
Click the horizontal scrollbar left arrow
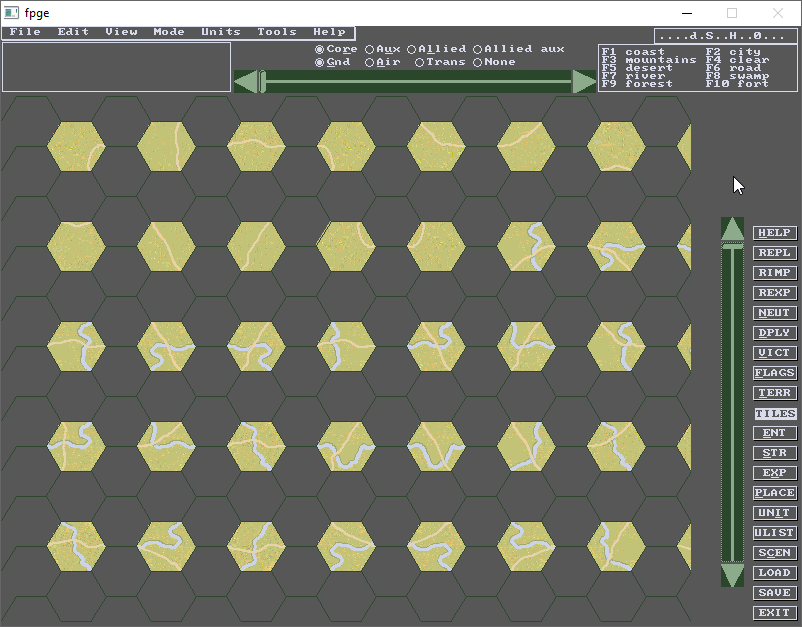[246, 82]
